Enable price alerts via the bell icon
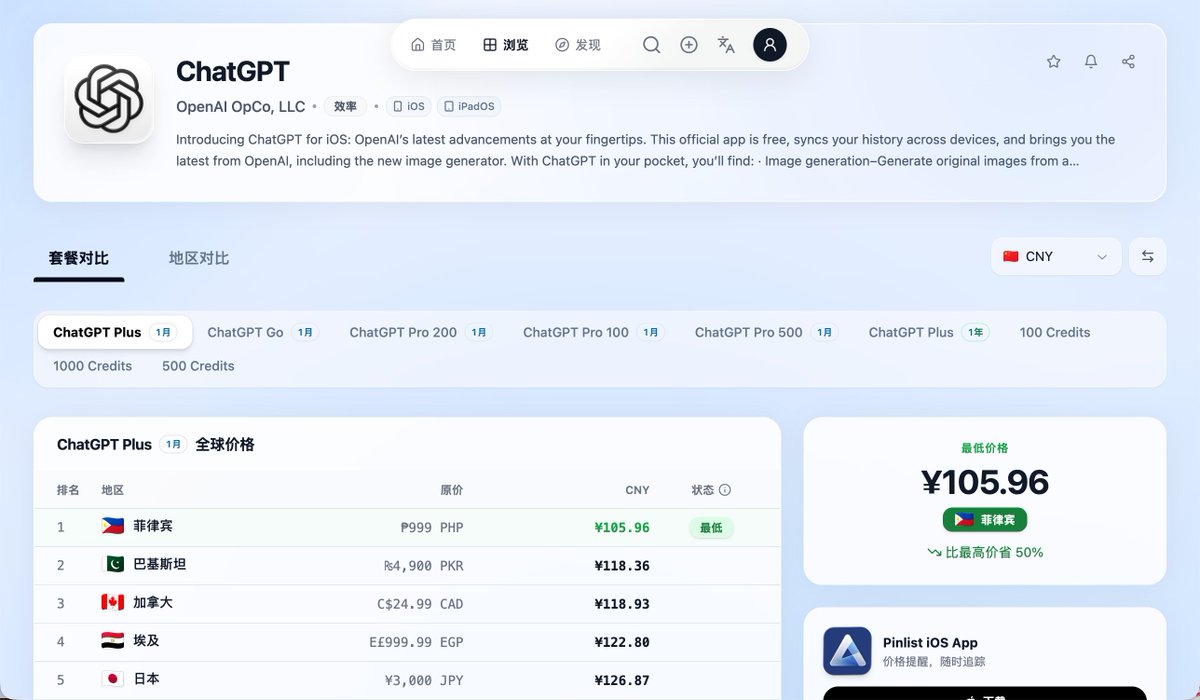 point(1091,62)
